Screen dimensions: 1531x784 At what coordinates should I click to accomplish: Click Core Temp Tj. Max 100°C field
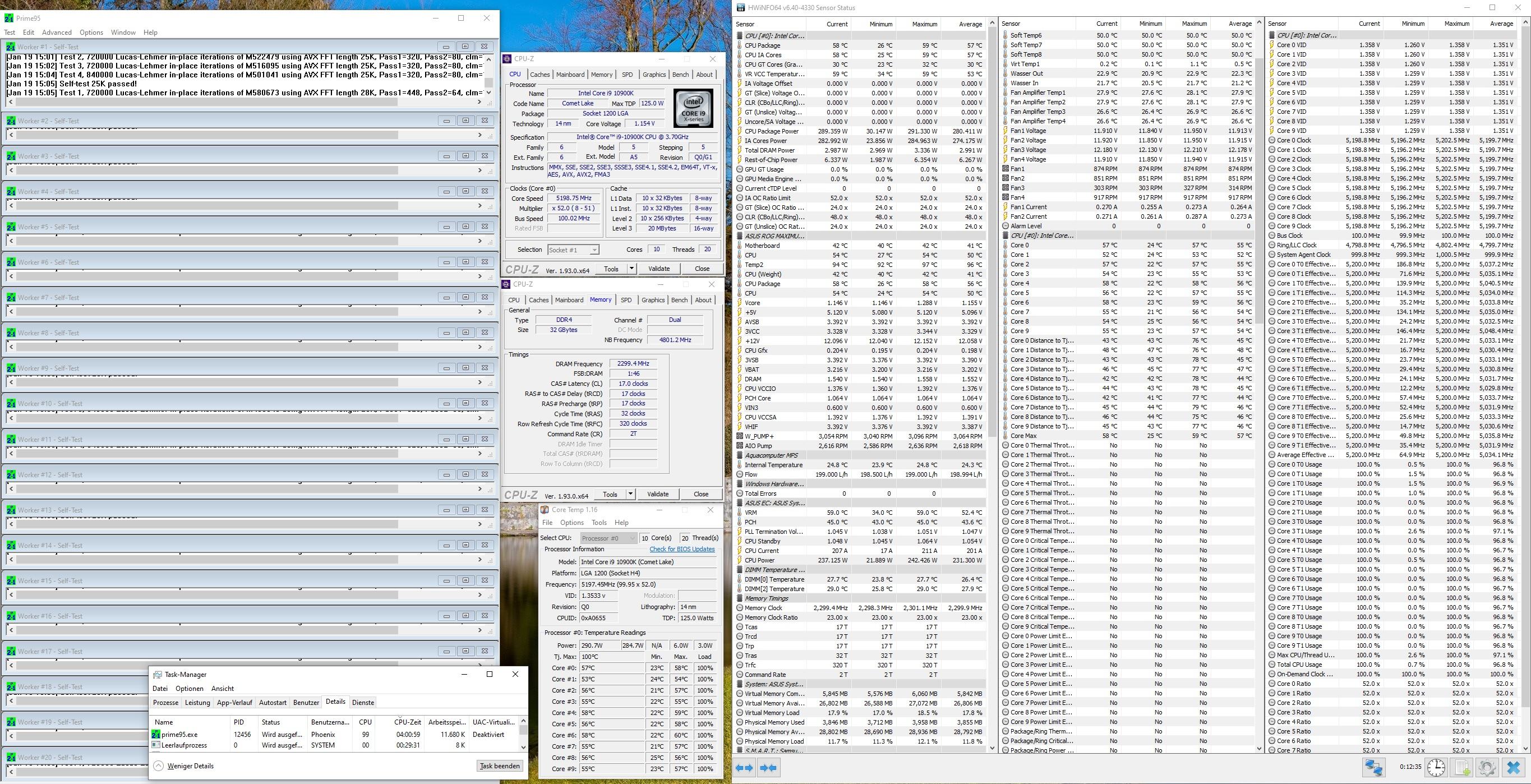click(612, 657)
